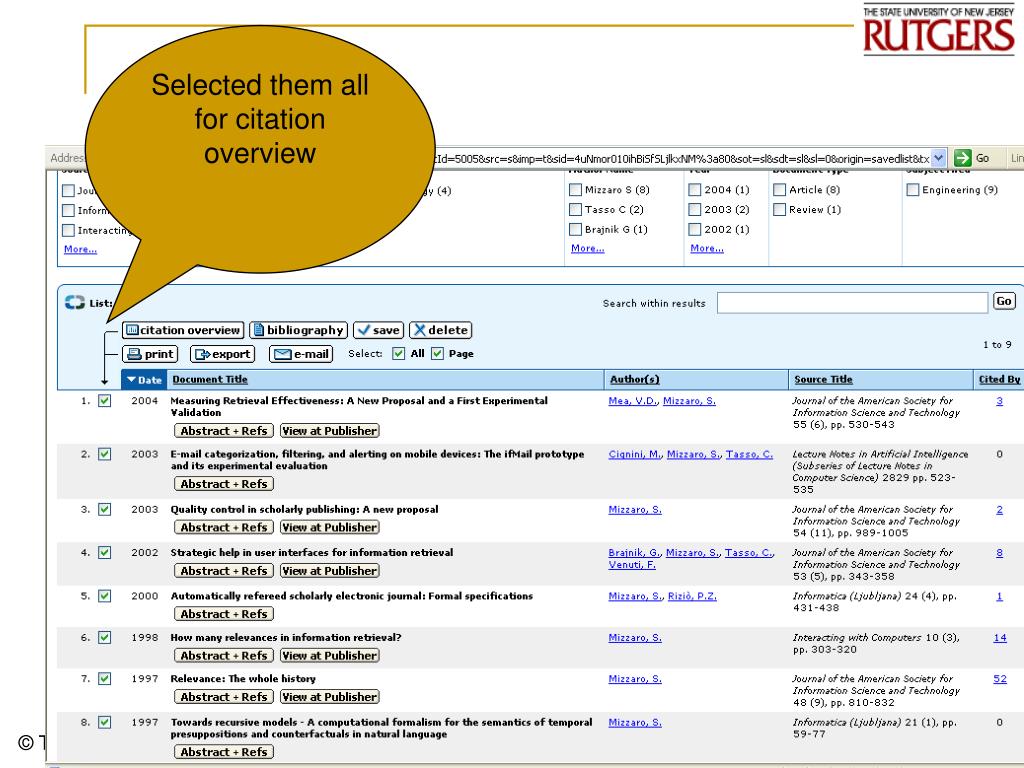Open cited by count 3 link

[999, 401]
